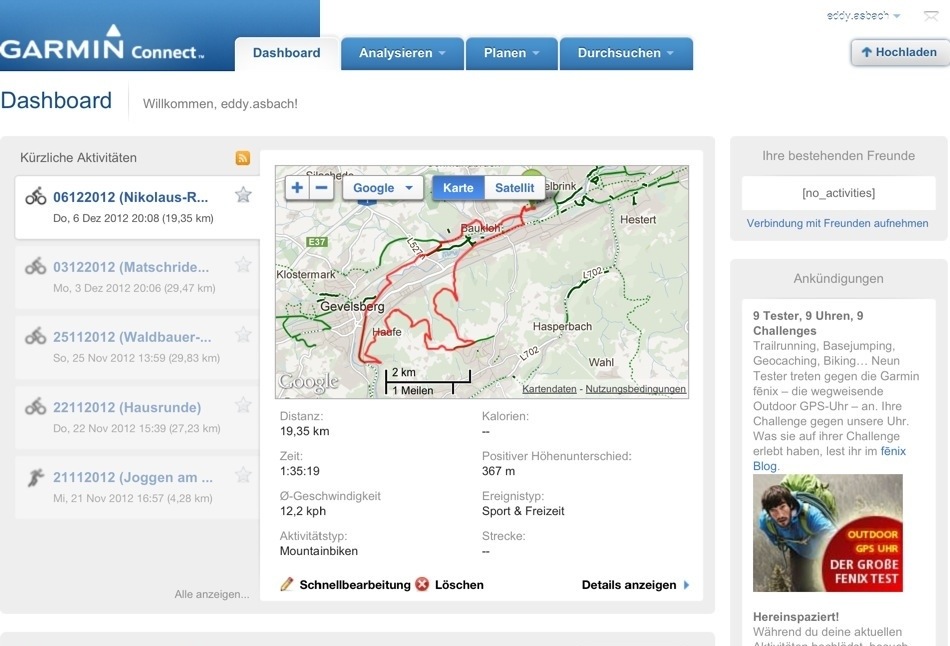Toggle favorite star for 25112012 Waldbauer activity

coord(243,335)
